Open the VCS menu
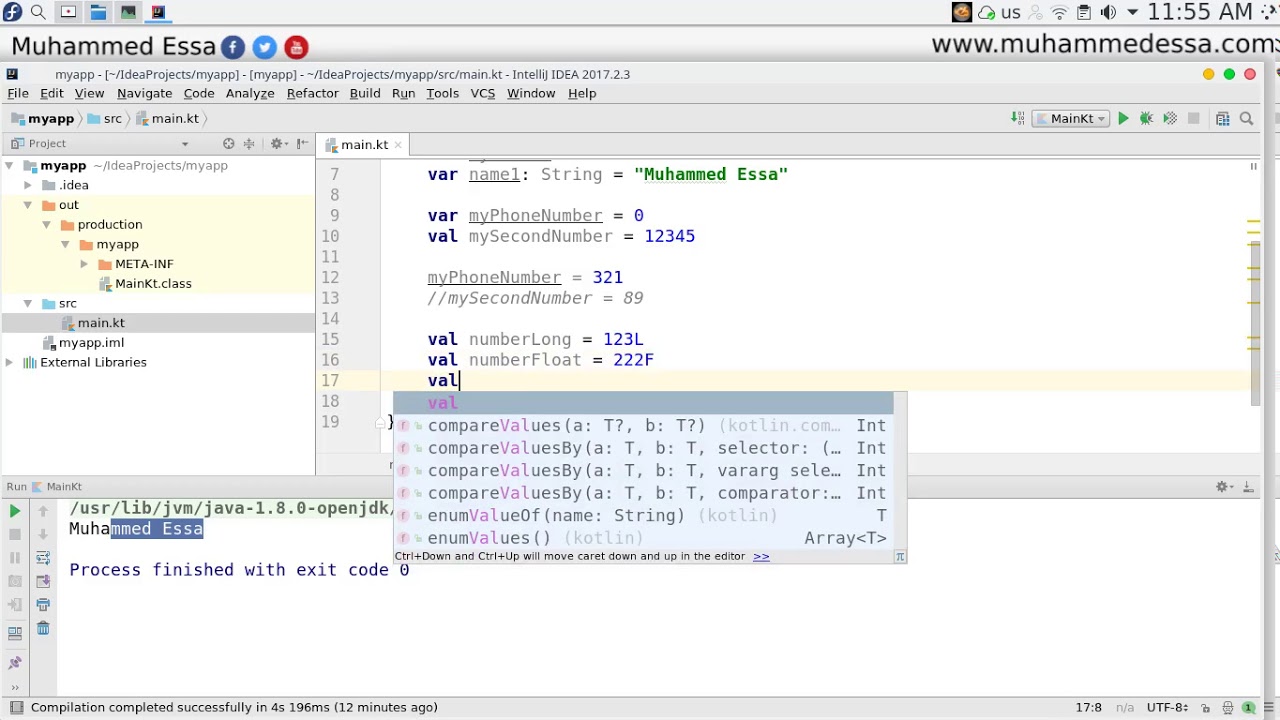The height and width of the screenshot is (720, 1280). tap(482, 93)
